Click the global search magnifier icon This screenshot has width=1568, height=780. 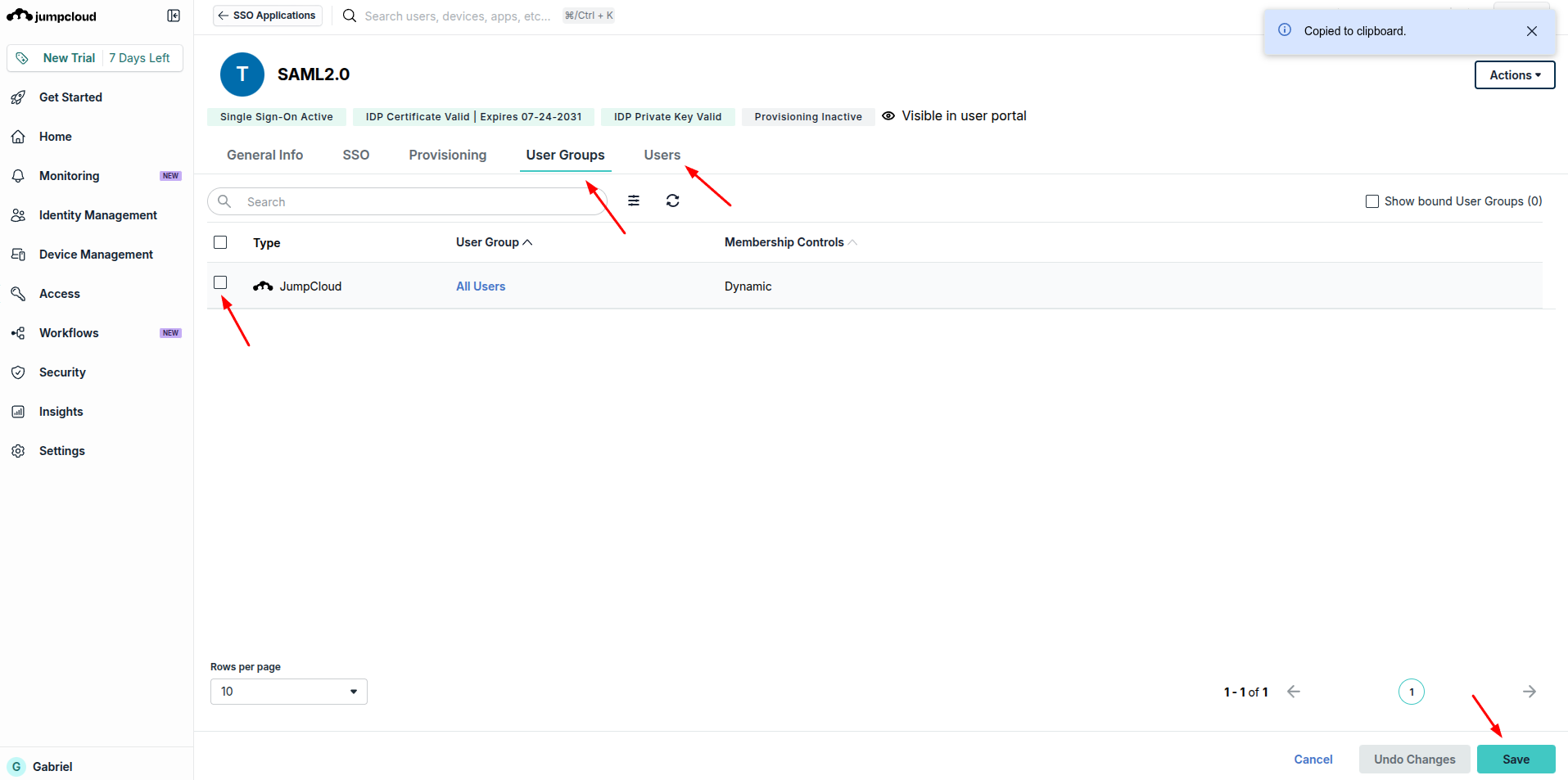point(350,16)
